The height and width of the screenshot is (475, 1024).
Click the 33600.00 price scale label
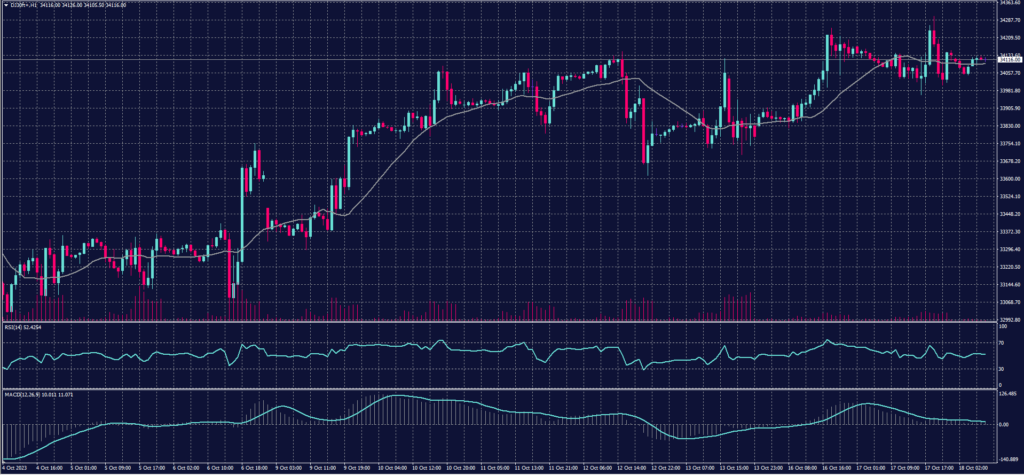click(1004, 179)
